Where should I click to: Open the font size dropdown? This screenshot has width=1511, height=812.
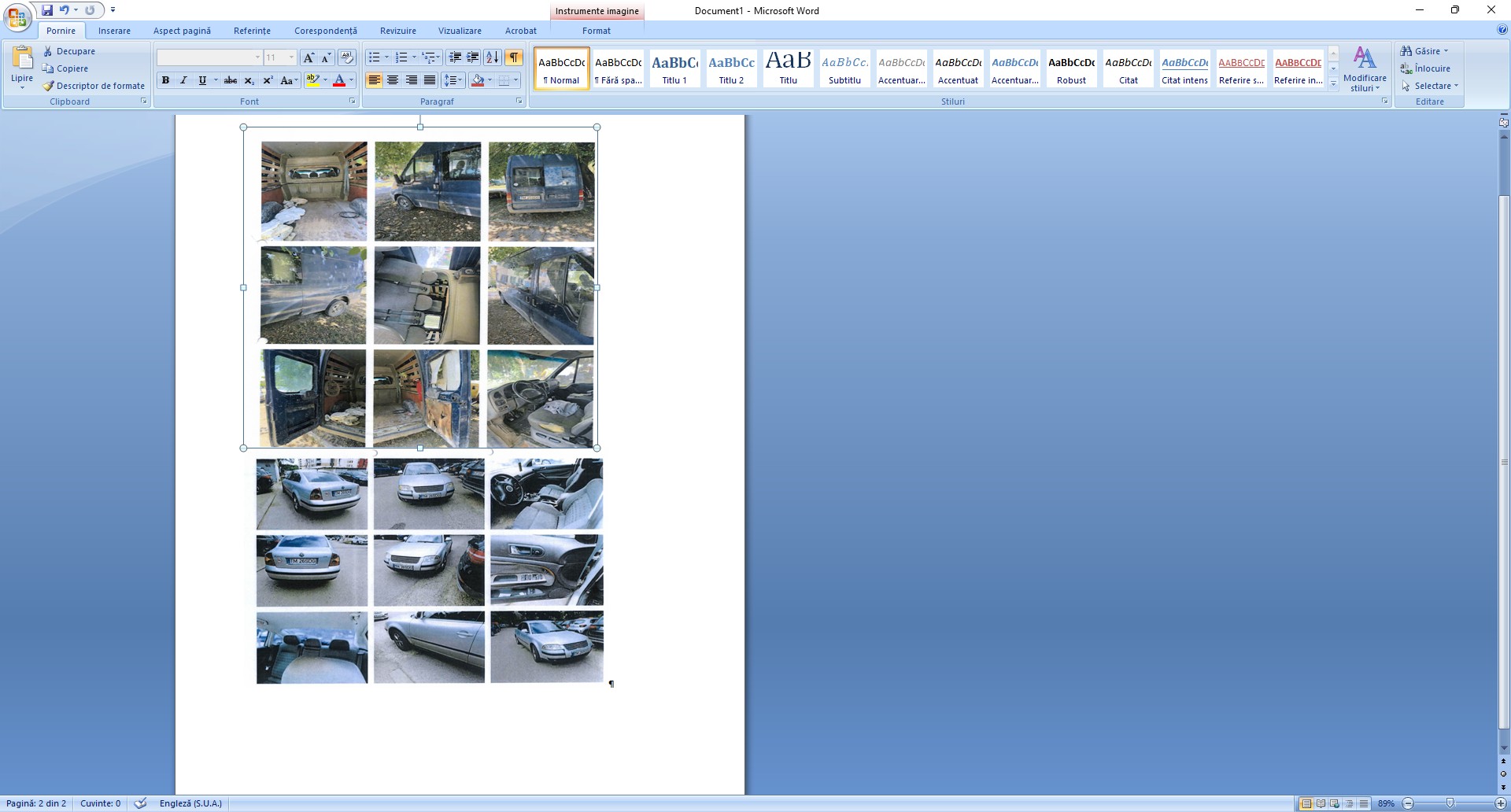pos(291,57)
